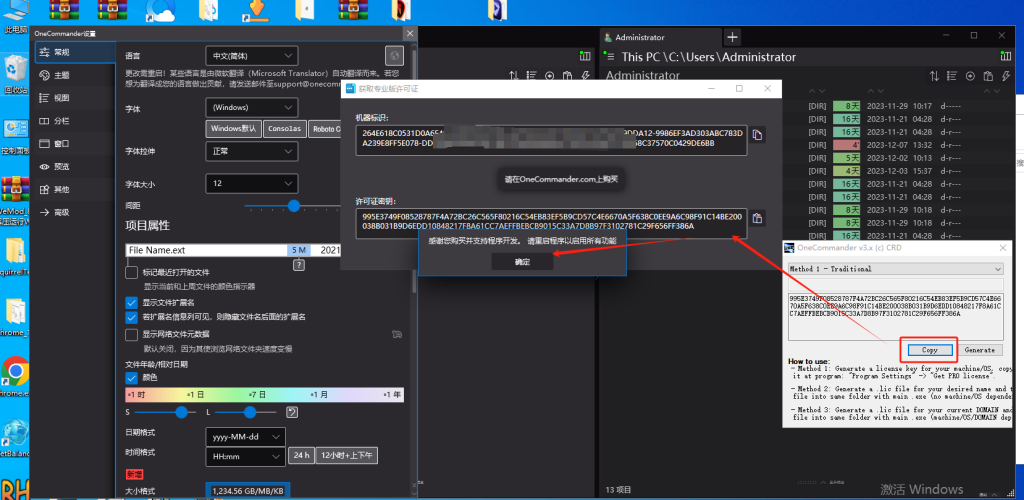Click the question mark help icon under 5 M
1024x500 pixels.
point(298,265)
